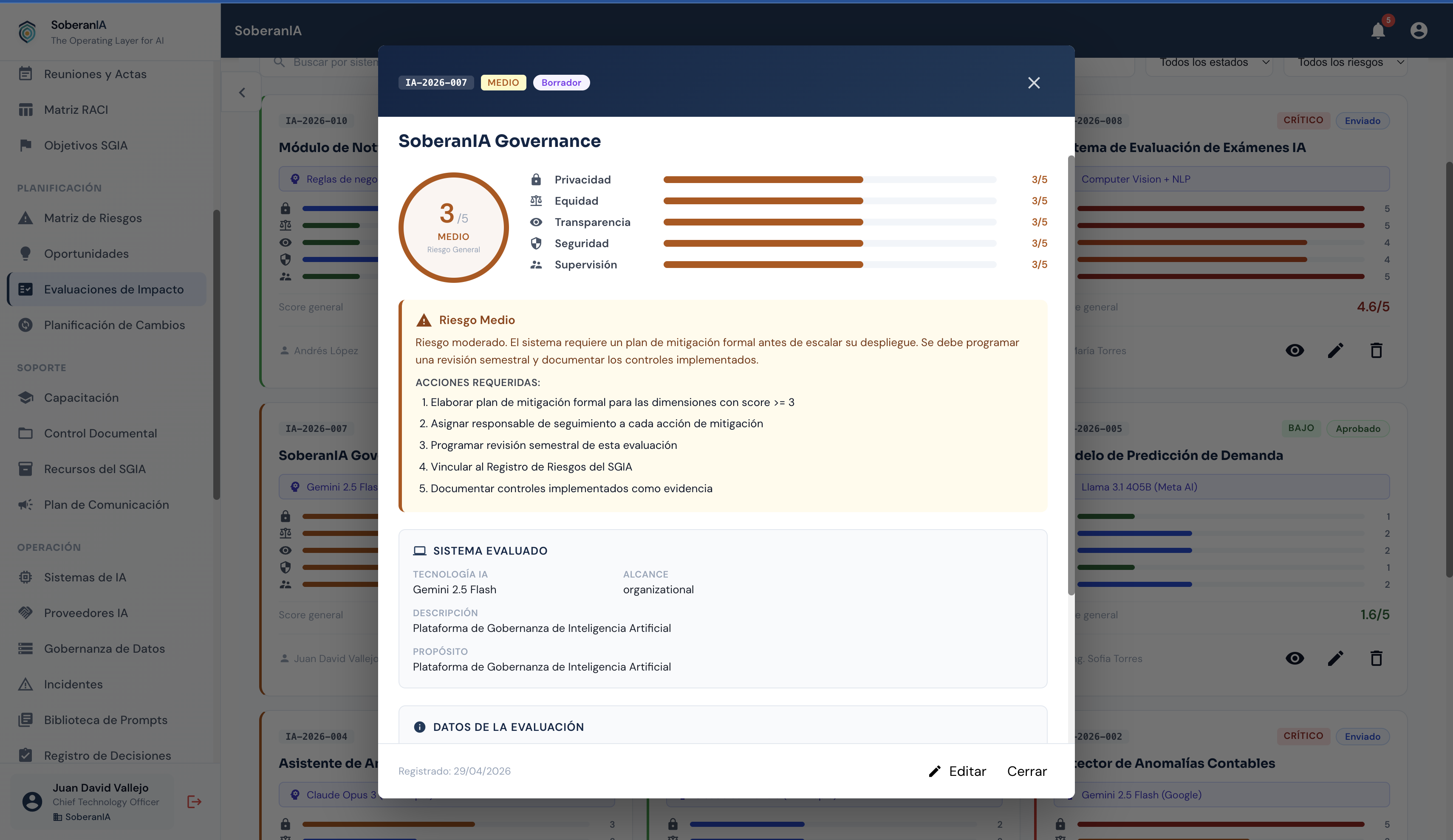This screenshot has width=1453, height=840.
Task: Edit the IA-2026-005 evaluation with pencil icon
Action: coord(1335,658)
